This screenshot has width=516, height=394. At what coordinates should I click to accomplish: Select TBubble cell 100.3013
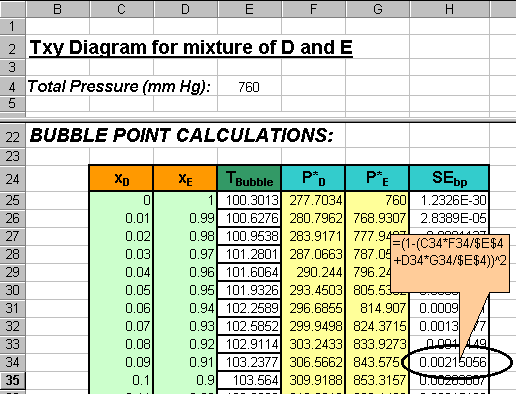[x=249, y=200]
